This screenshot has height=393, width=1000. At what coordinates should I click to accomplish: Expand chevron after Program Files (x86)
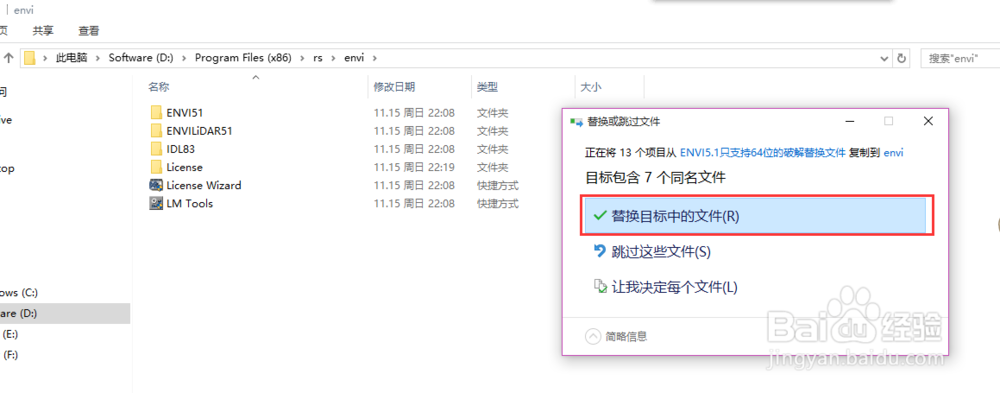coord(302,58)
